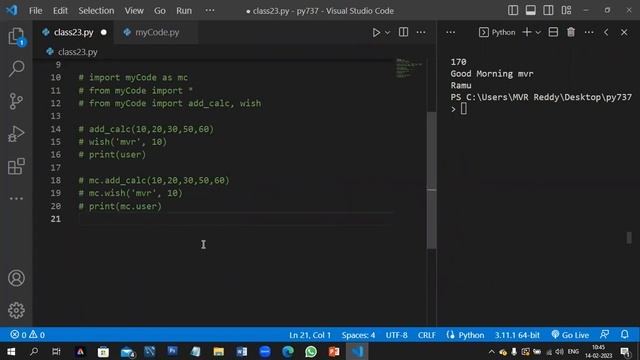The image size is (640, 360).
Task: Select the Python terminal profile label
Action: [x=497, y=32]
